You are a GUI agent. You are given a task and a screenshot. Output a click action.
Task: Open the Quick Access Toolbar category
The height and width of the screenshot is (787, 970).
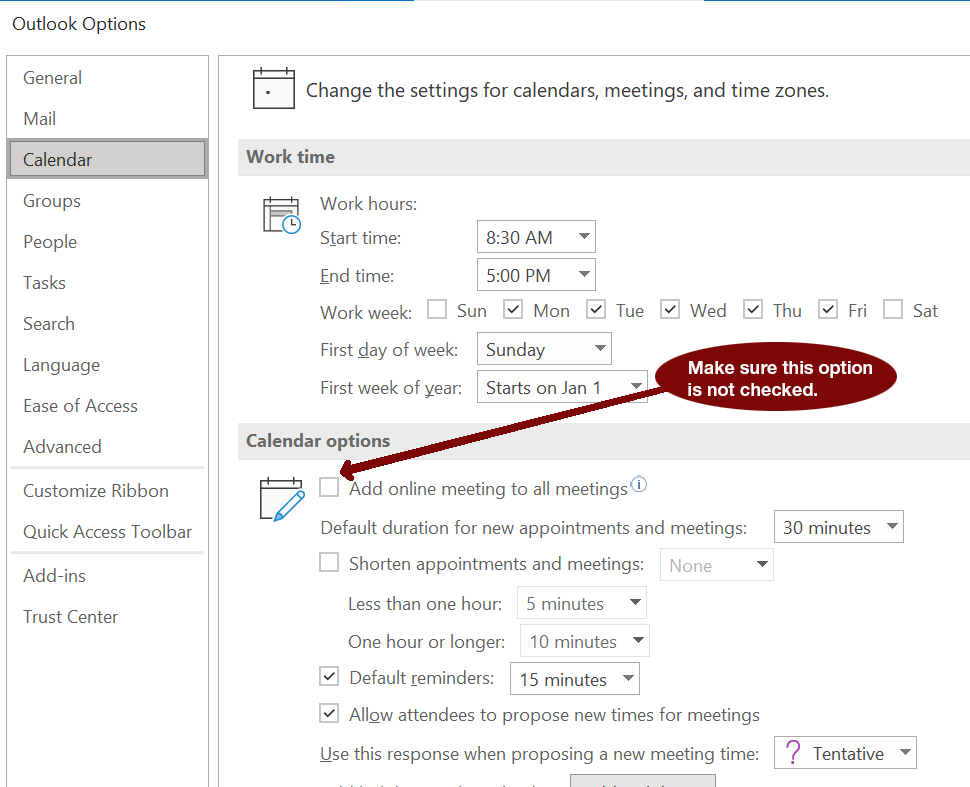(x=108, y=531)
